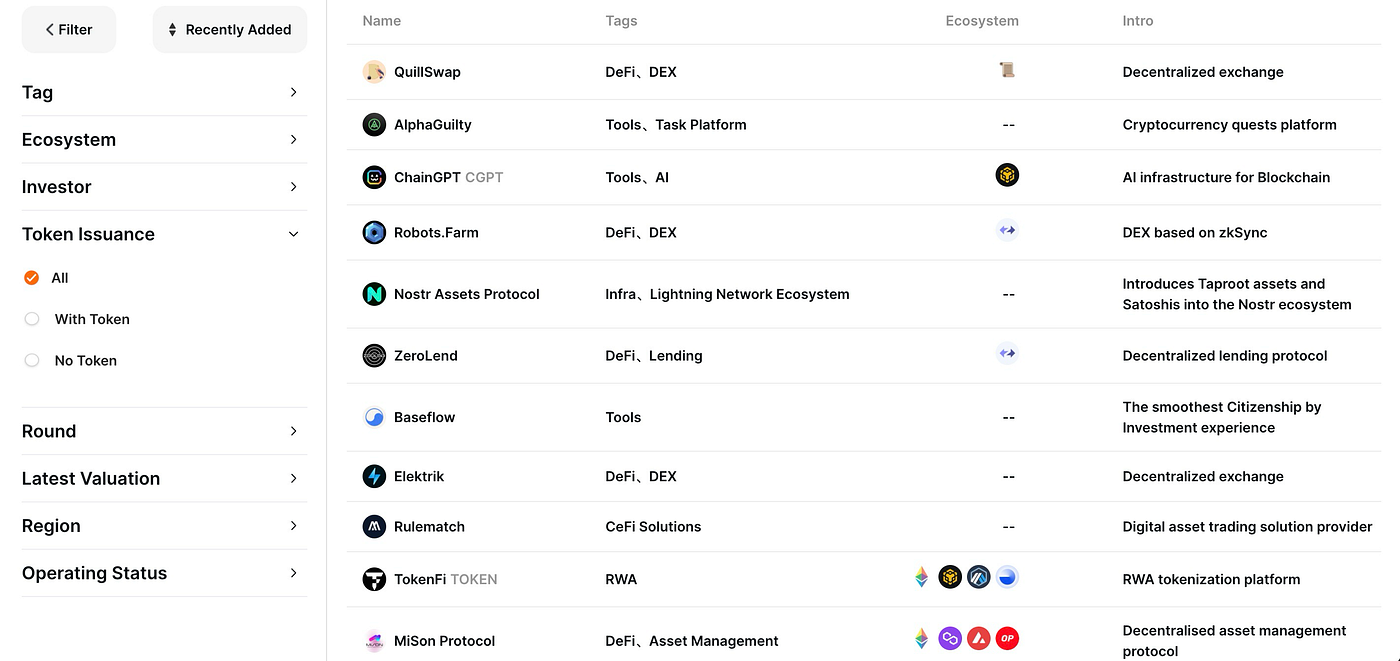This screenshot has height=661, width=1400.
Task: Open the QuillSwap project link
Action: pyautogui.click(x=427, y=72)
